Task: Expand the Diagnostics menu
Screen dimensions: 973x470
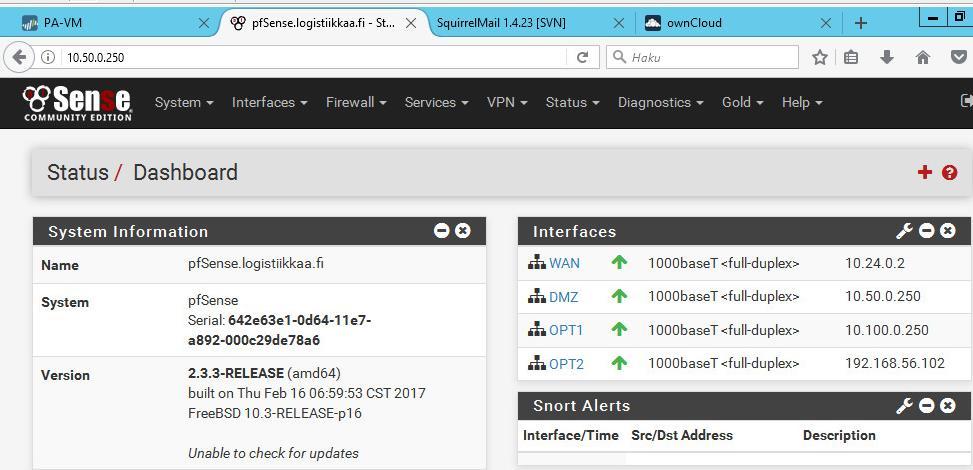Action: click(660, 102)
